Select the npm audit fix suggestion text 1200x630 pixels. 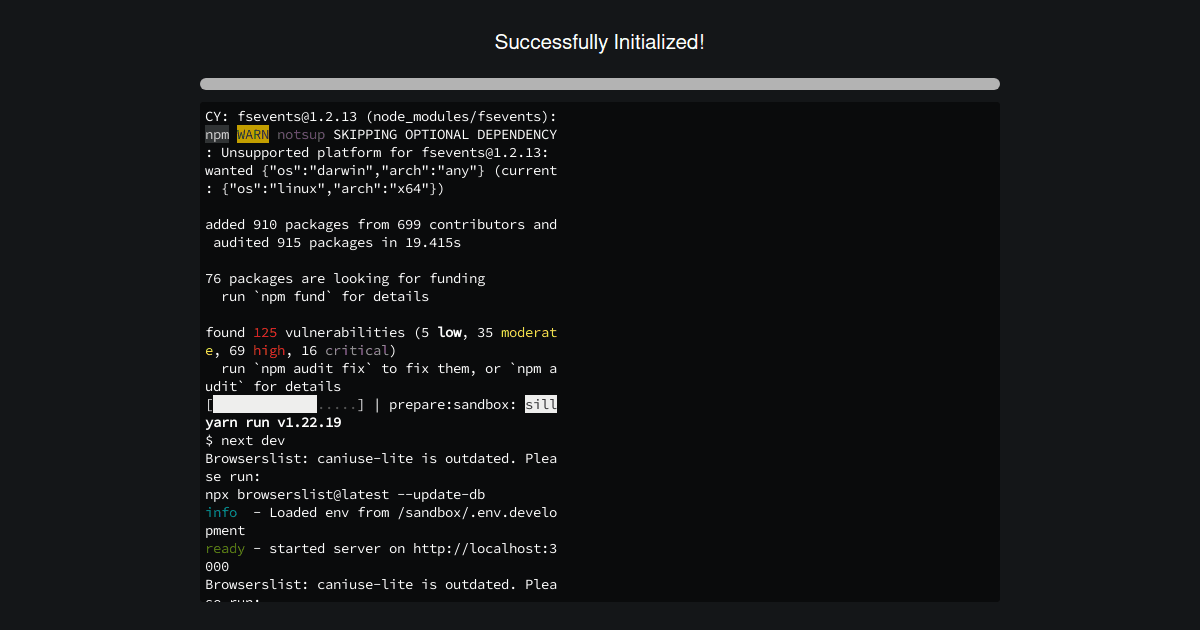pyautogui.click(x=313, y=368)
